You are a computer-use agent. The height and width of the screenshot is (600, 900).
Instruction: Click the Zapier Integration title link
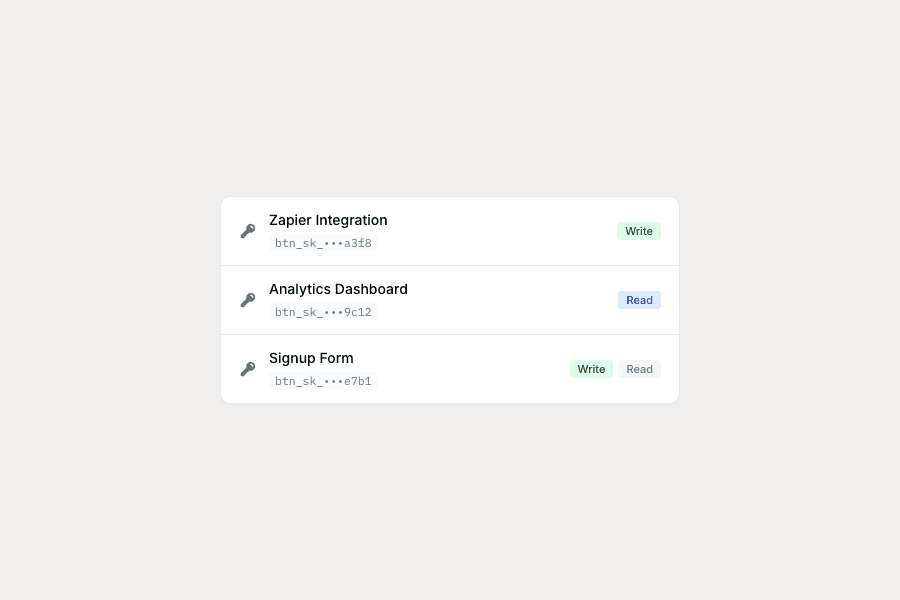tap(328, 220)
